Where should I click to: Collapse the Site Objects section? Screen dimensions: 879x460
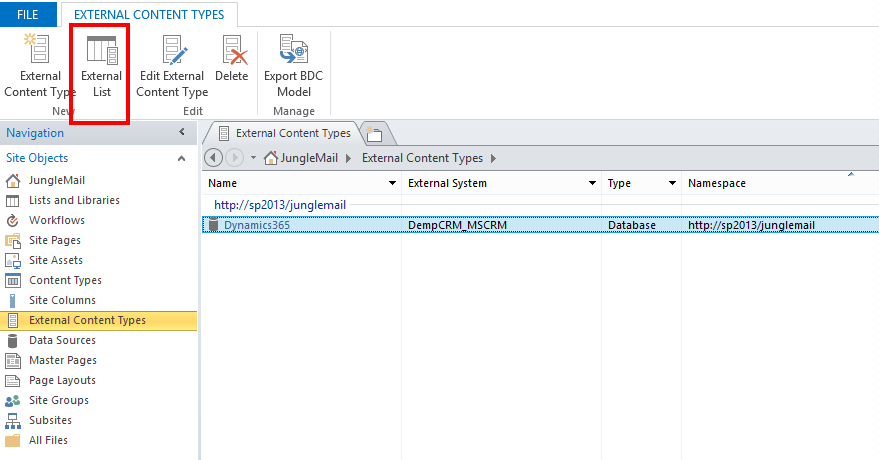pyautogui.click(x=182, y=159)
